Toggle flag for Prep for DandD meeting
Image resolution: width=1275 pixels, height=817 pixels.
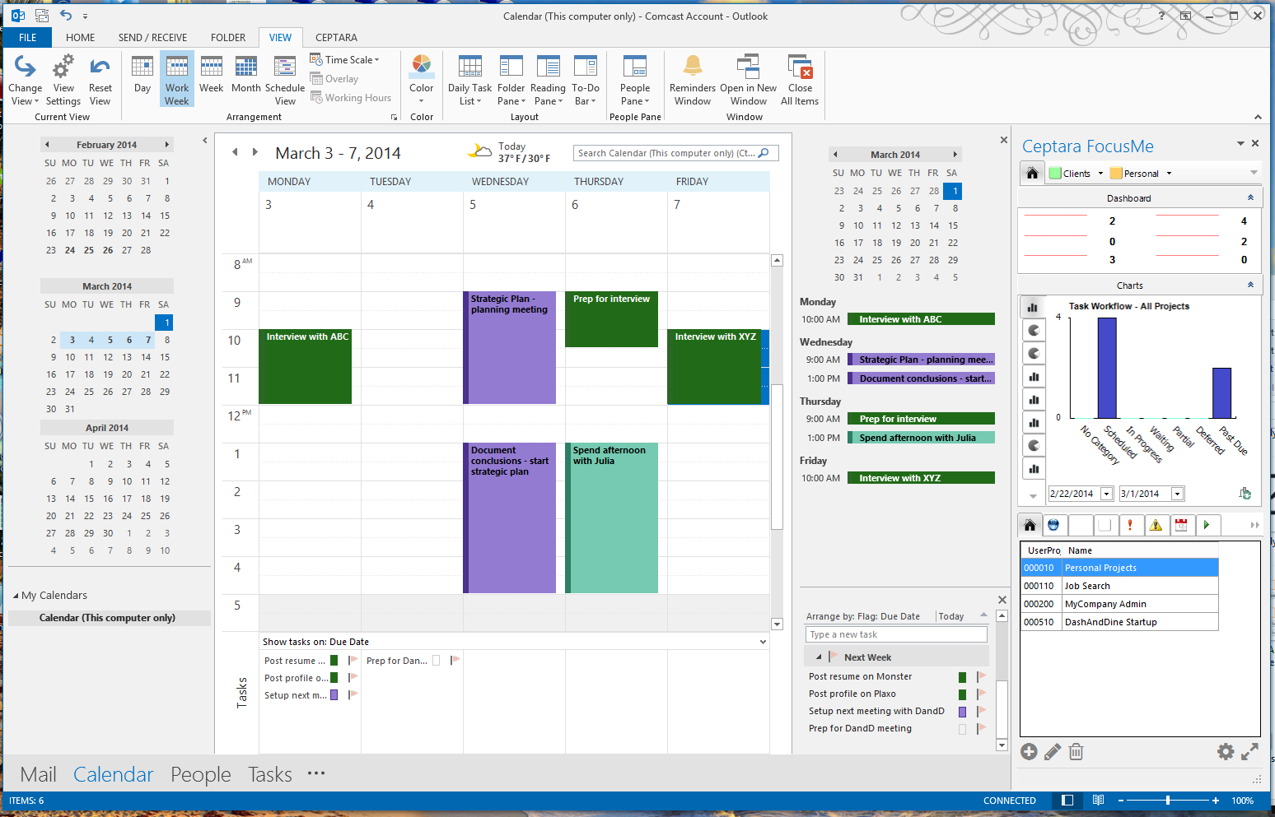(x=981, y=729)
